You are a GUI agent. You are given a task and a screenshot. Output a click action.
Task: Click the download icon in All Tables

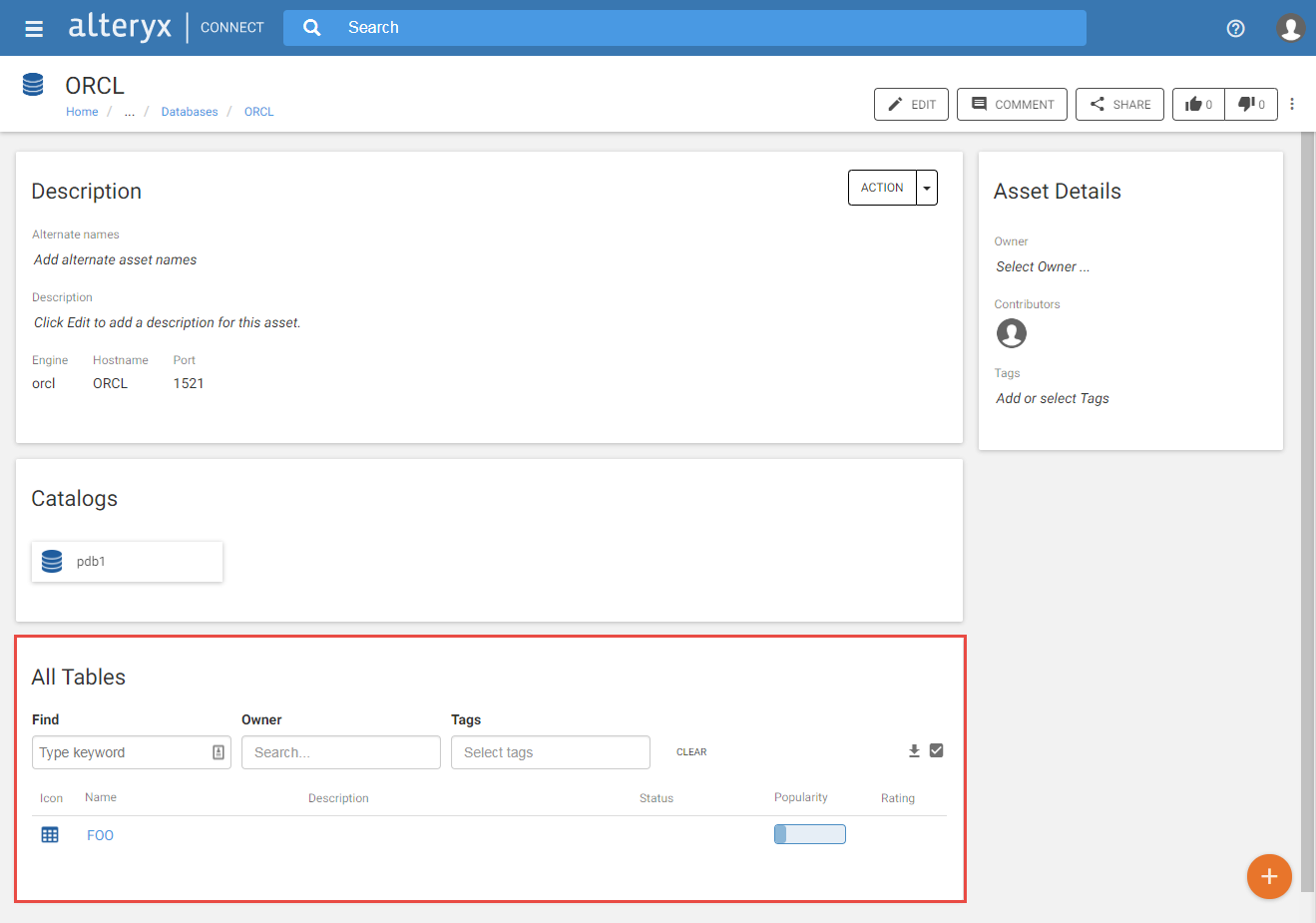click(x=913, y=750)
